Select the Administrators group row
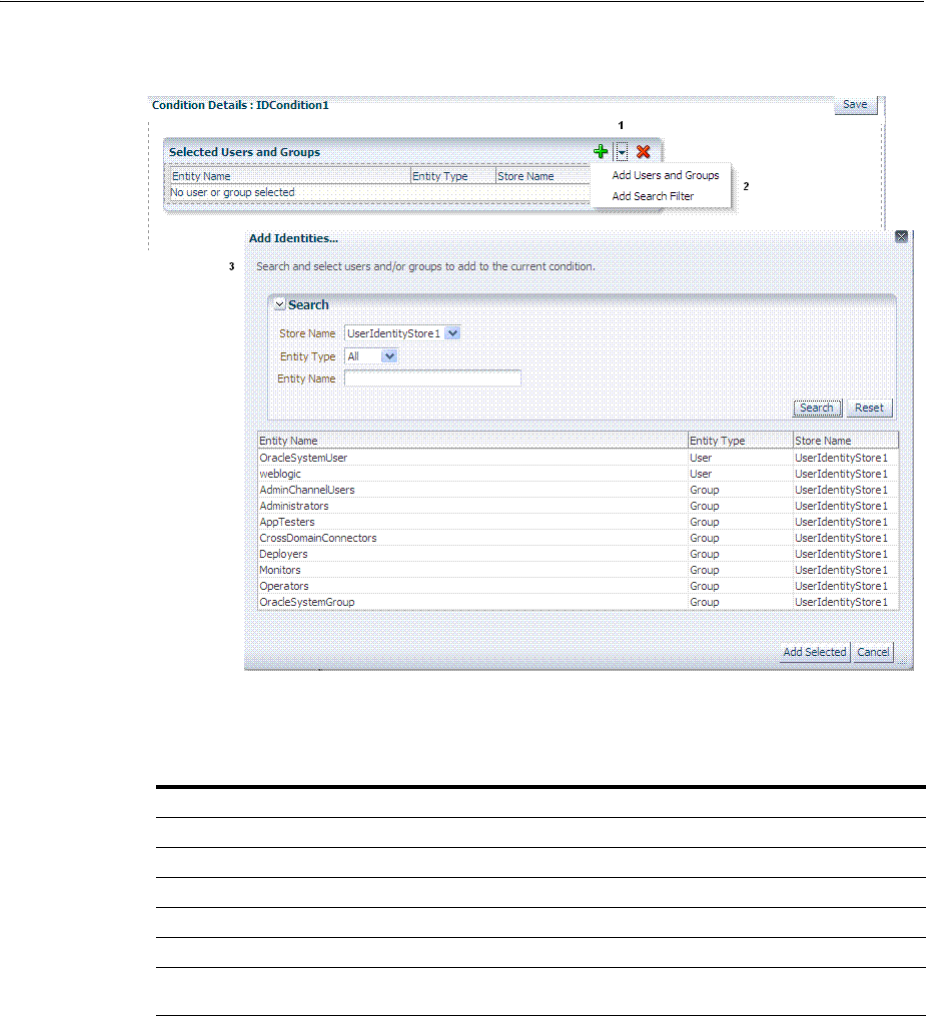This screenshot has width=926, height=1016. (578, 505)
